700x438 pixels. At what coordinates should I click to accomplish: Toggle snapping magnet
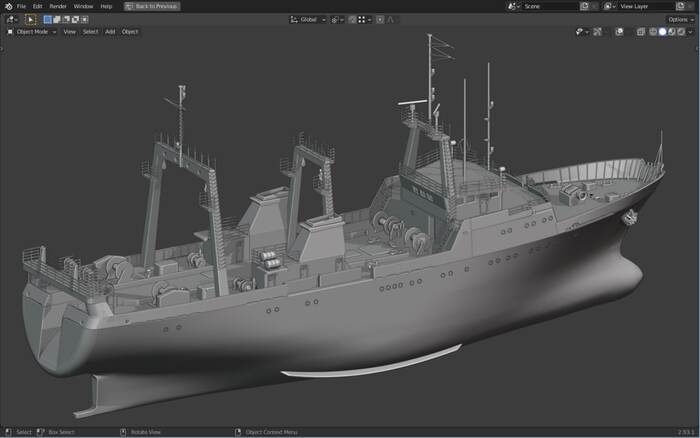tap(353, 19)
